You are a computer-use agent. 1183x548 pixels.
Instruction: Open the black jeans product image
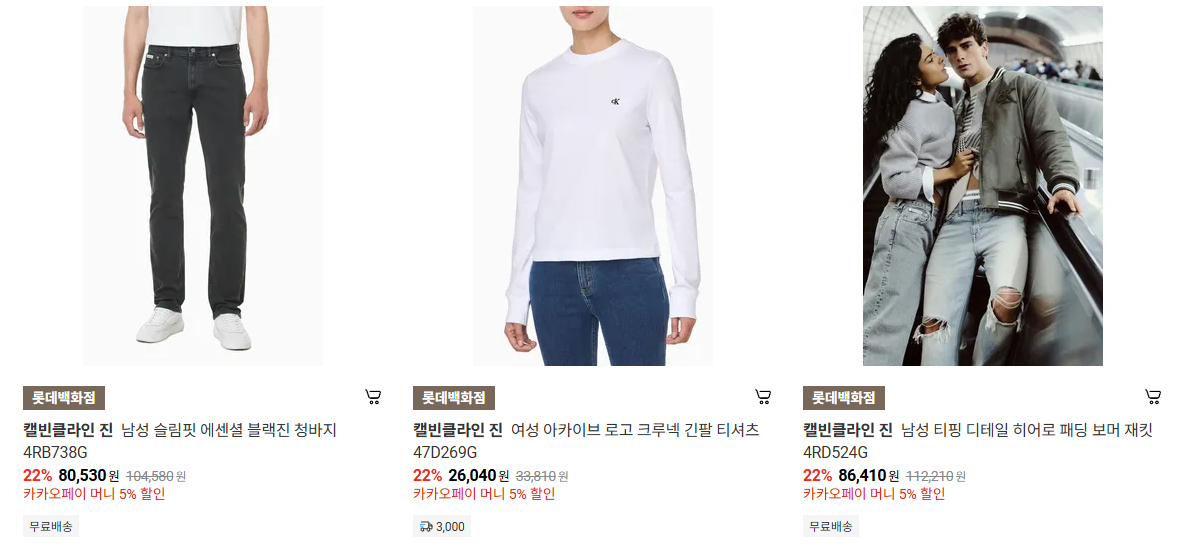(x=203, y=186)
